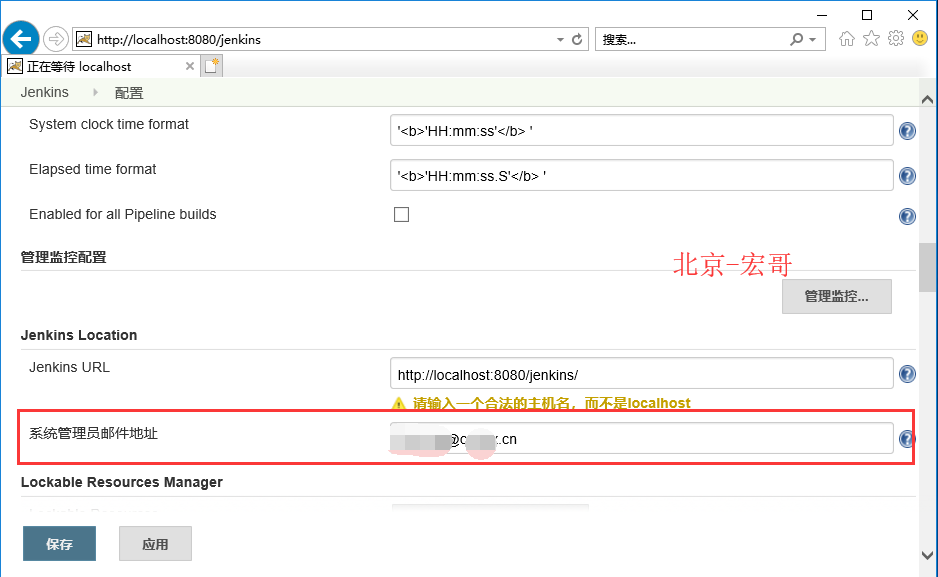The height and width of the screenshot is (577, 938).
Task: Refresh the Jenkins configuration page
Action: (x=577, y=38)
